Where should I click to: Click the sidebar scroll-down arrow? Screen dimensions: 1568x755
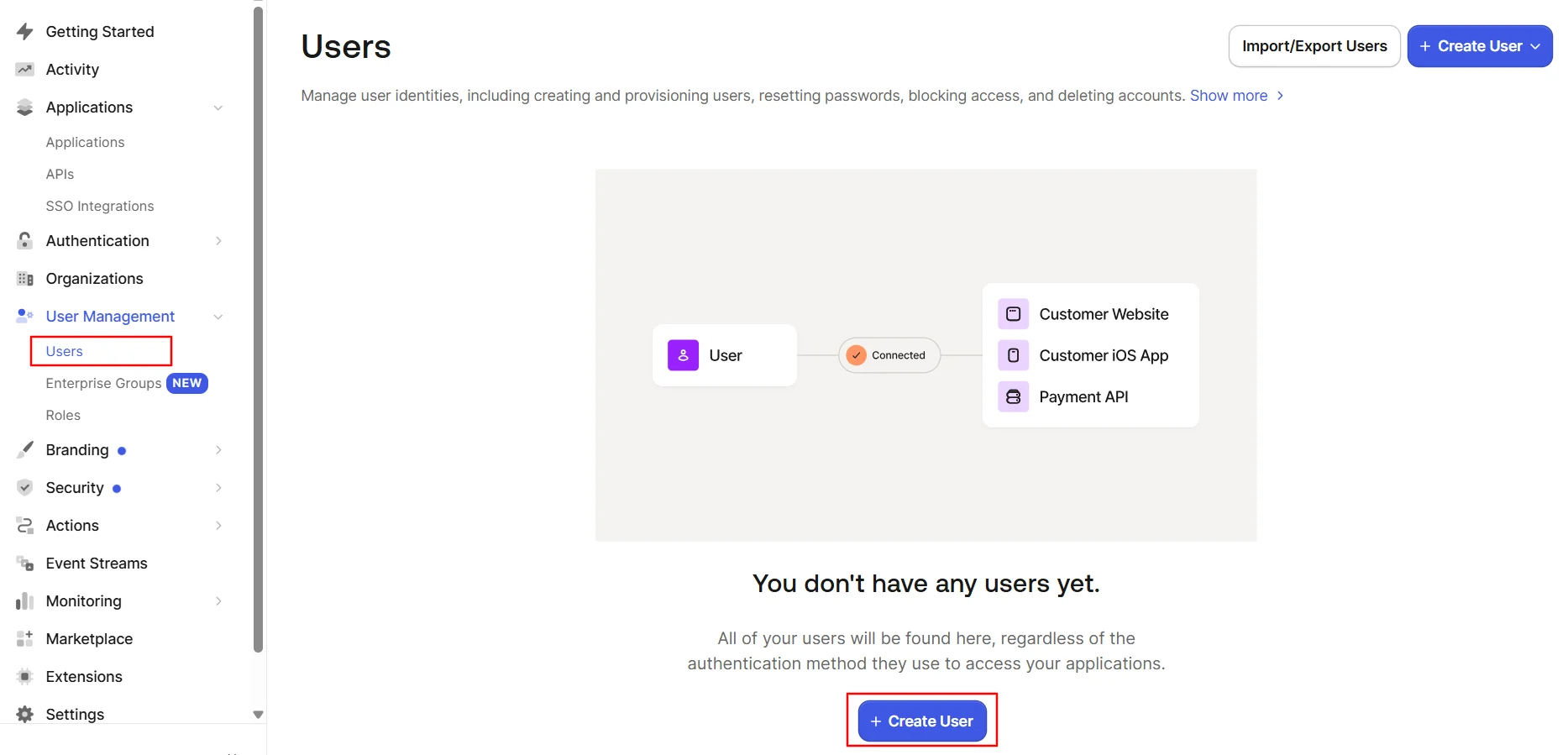pyautogui.click(x=259, y=715)
